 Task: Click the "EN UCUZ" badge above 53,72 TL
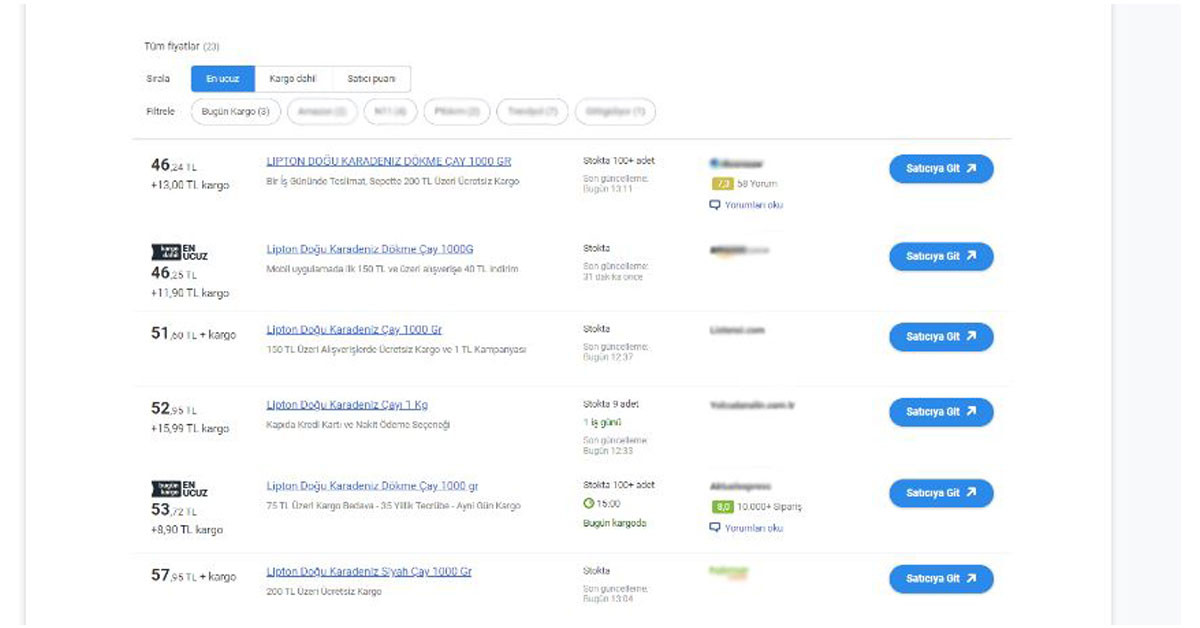[x=180, y=489]
